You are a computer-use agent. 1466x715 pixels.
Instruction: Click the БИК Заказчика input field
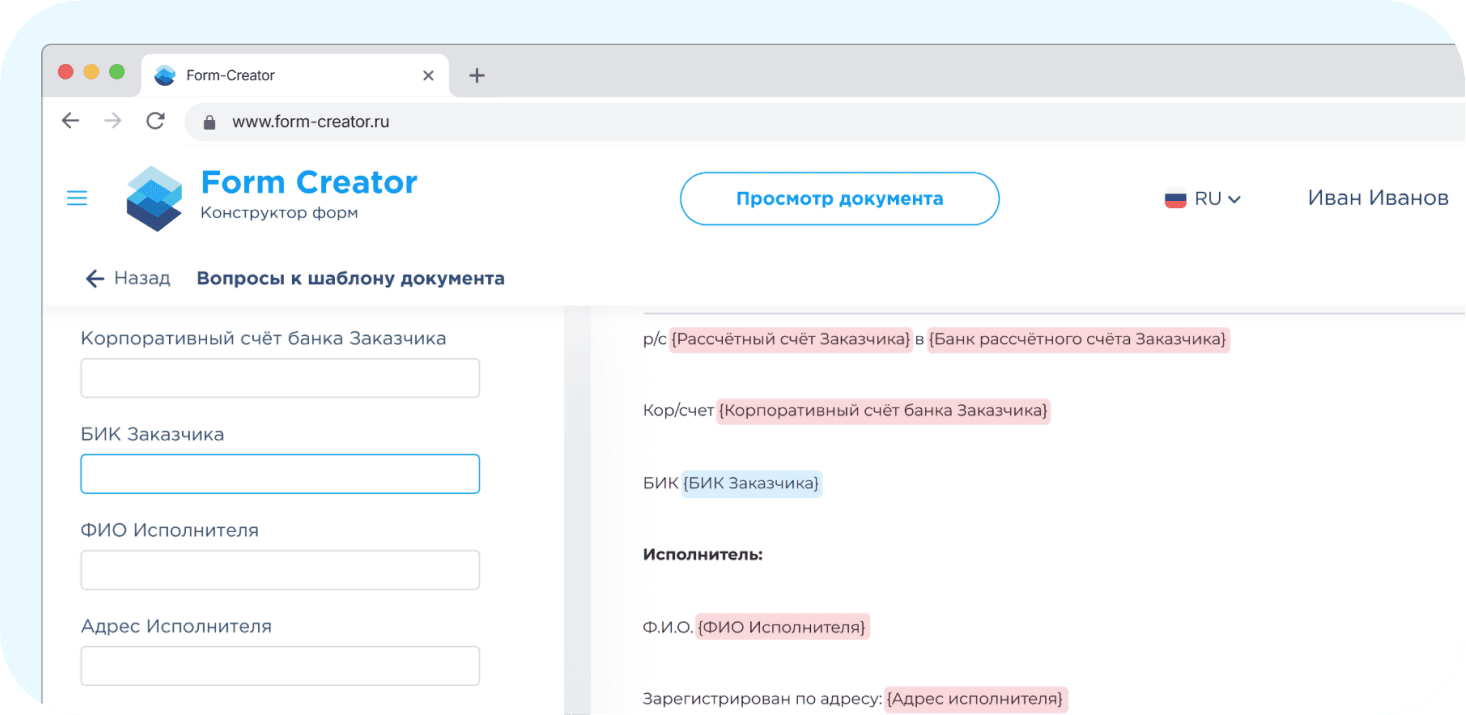(280, 473)
